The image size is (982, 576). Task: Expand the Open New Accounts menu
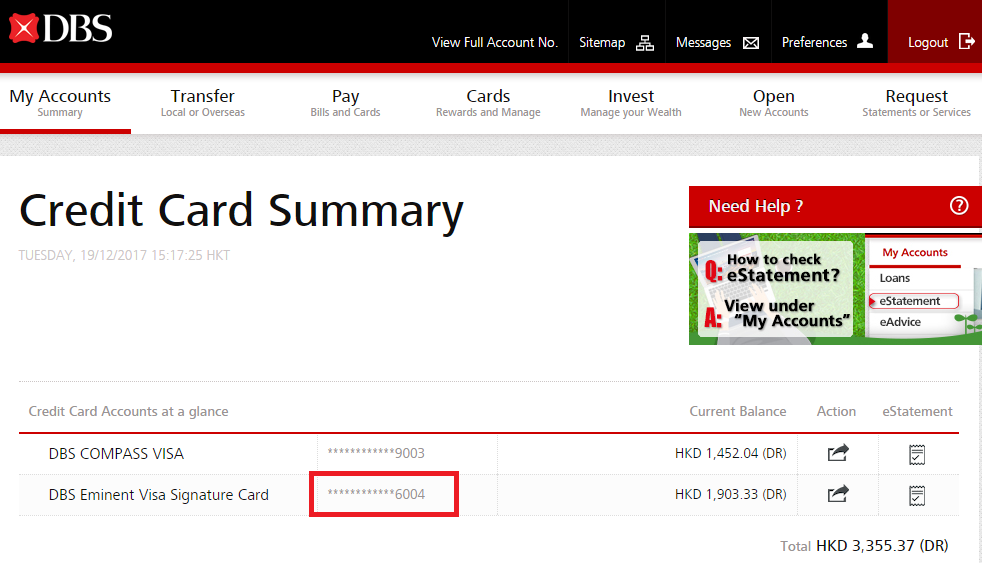(x=773, y=103)
